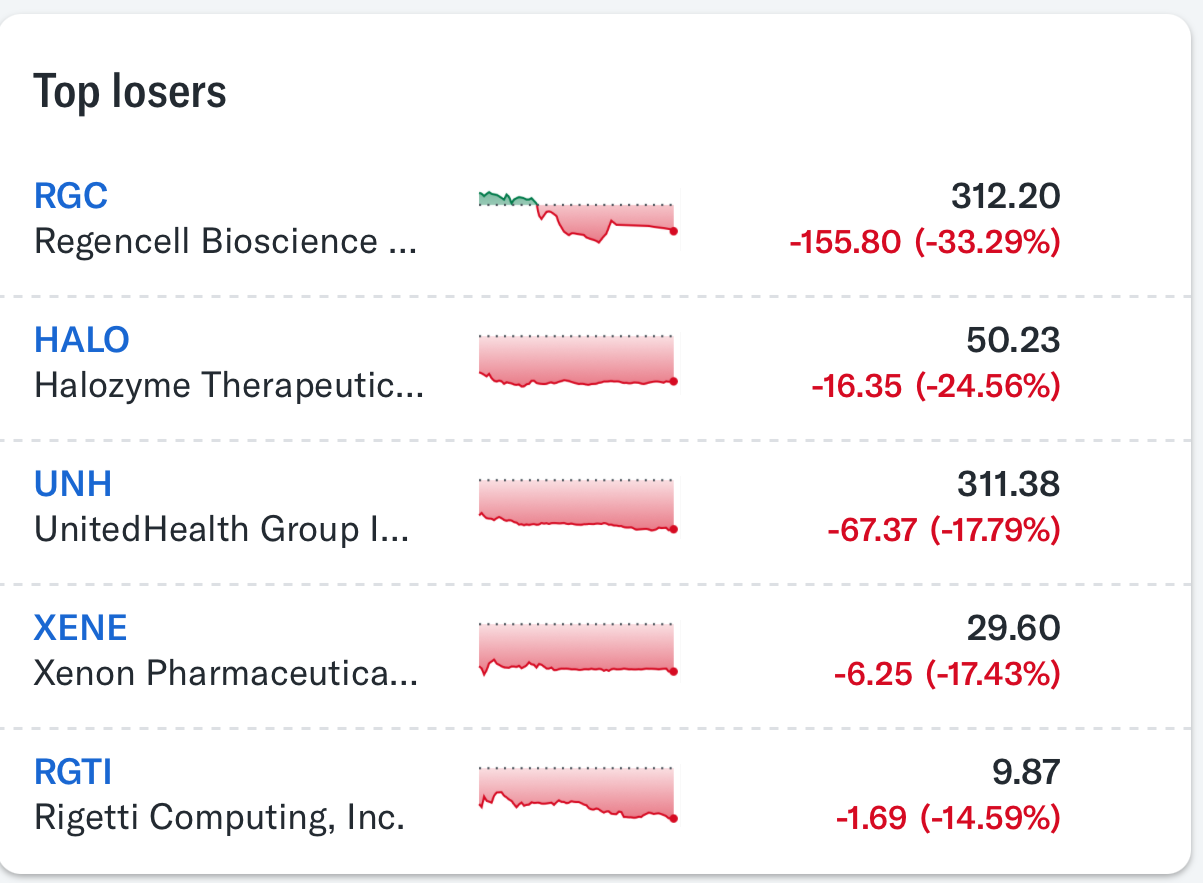The image size is (1203, 883).
Task: Select the UnitedHealth Group company name
Action: (222, 530)
